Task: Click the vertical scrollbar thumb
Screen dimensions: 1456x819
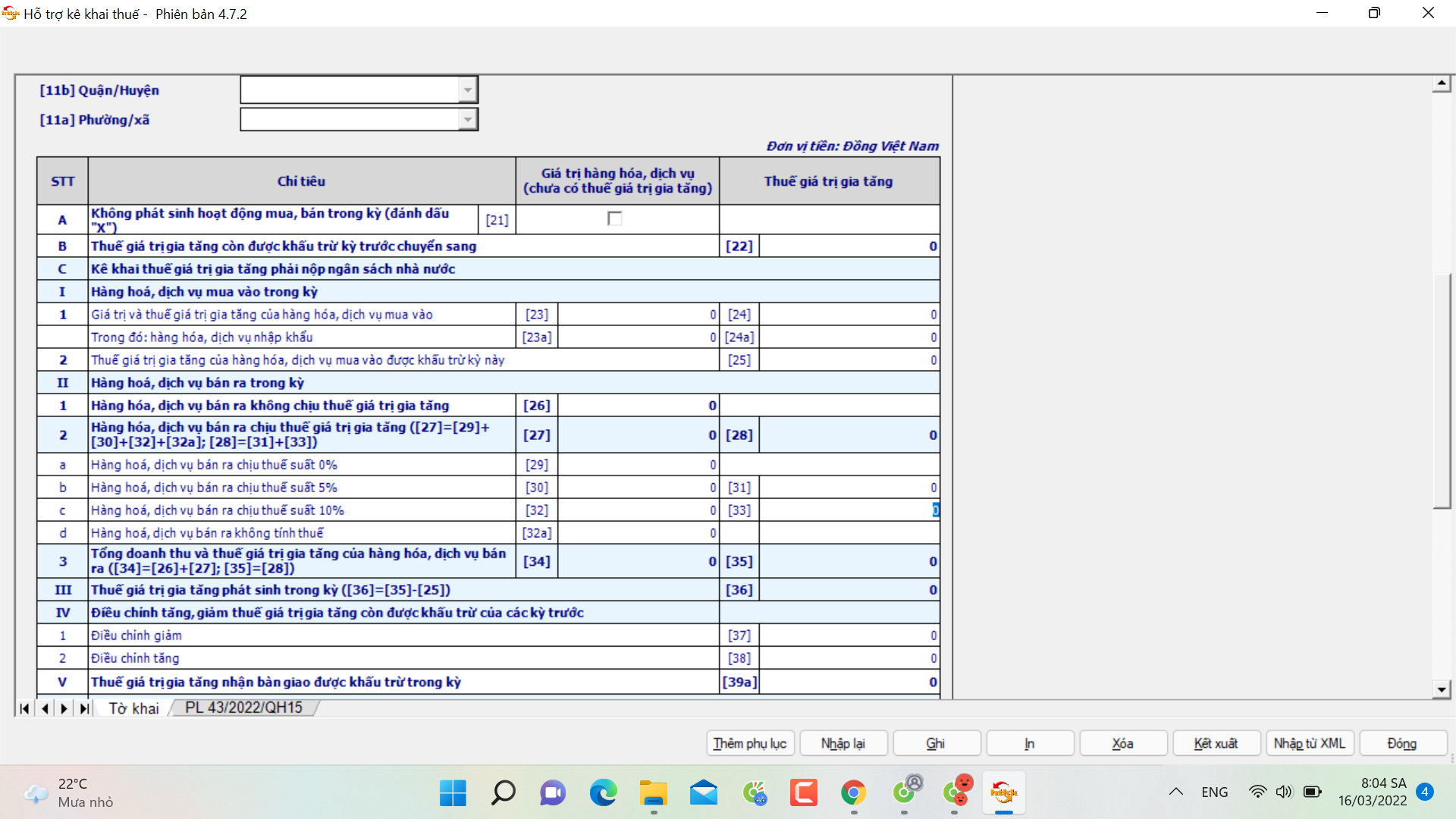Action: (x=1442, y=391)
